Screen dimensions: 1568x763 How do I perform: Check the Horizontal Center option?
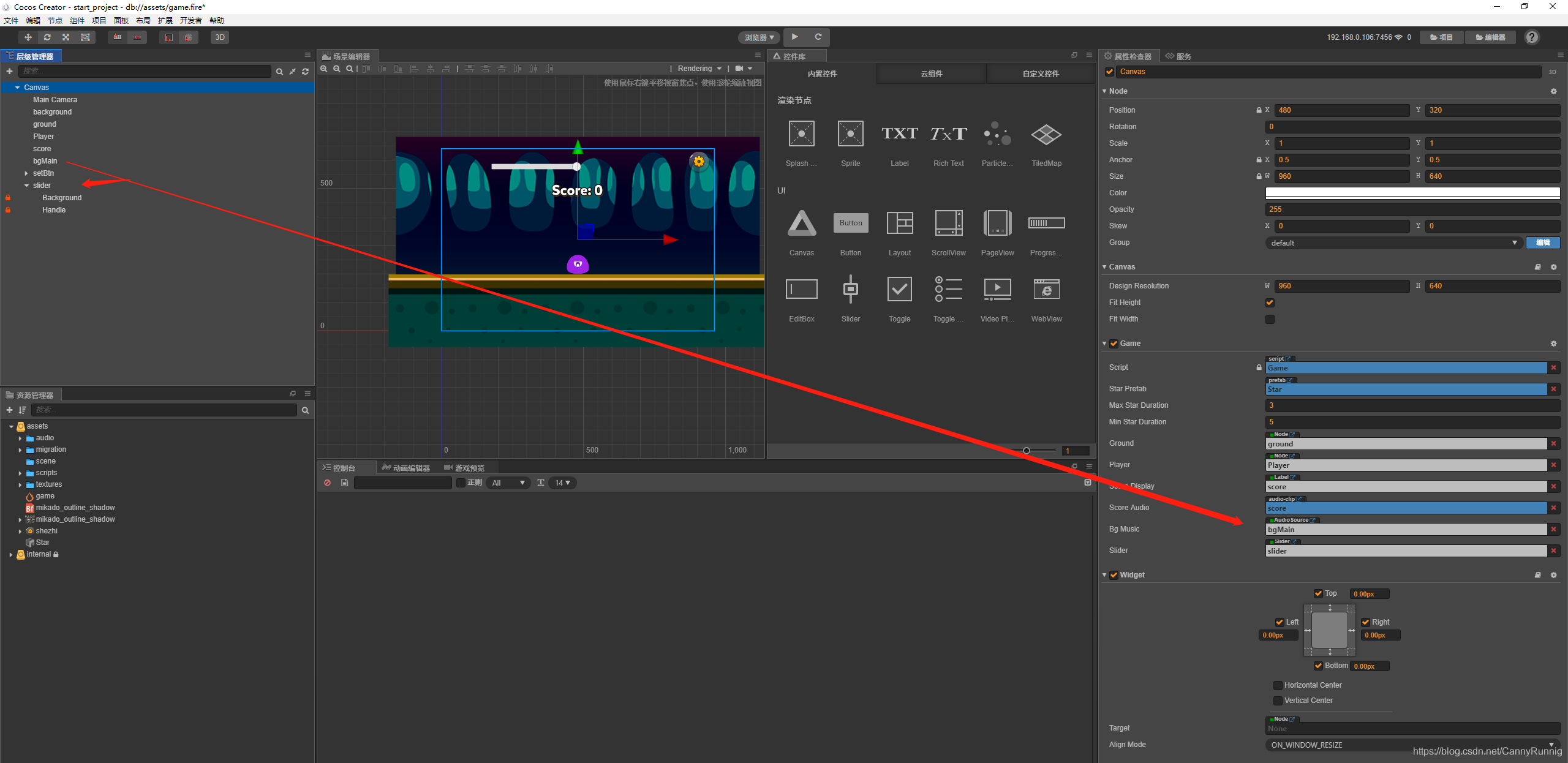[x=1278, y=685]
